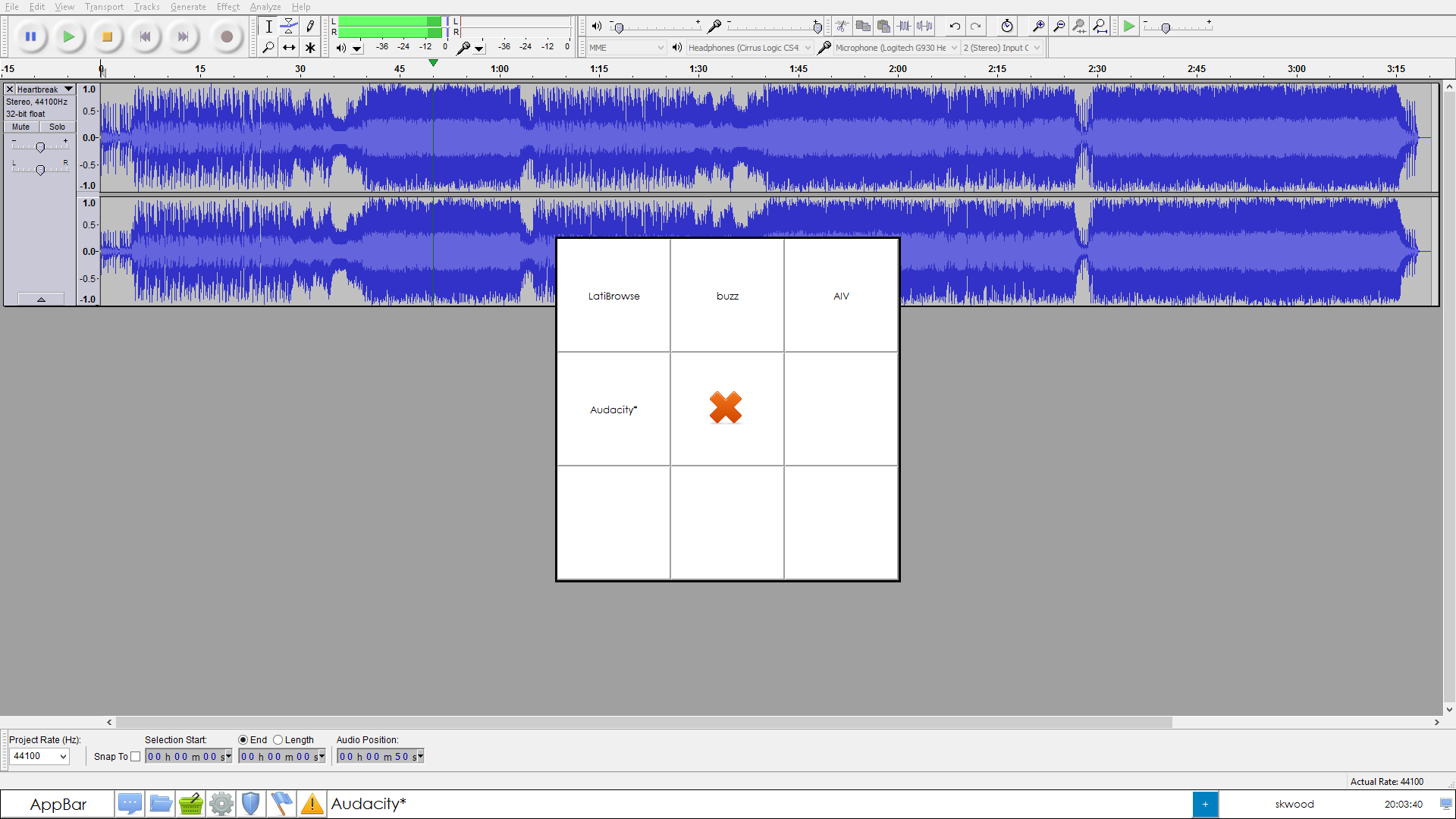Viewport: 1456px width, 819px height.
Task: Click the Copy toolbar icon
Action: point(863,26)
